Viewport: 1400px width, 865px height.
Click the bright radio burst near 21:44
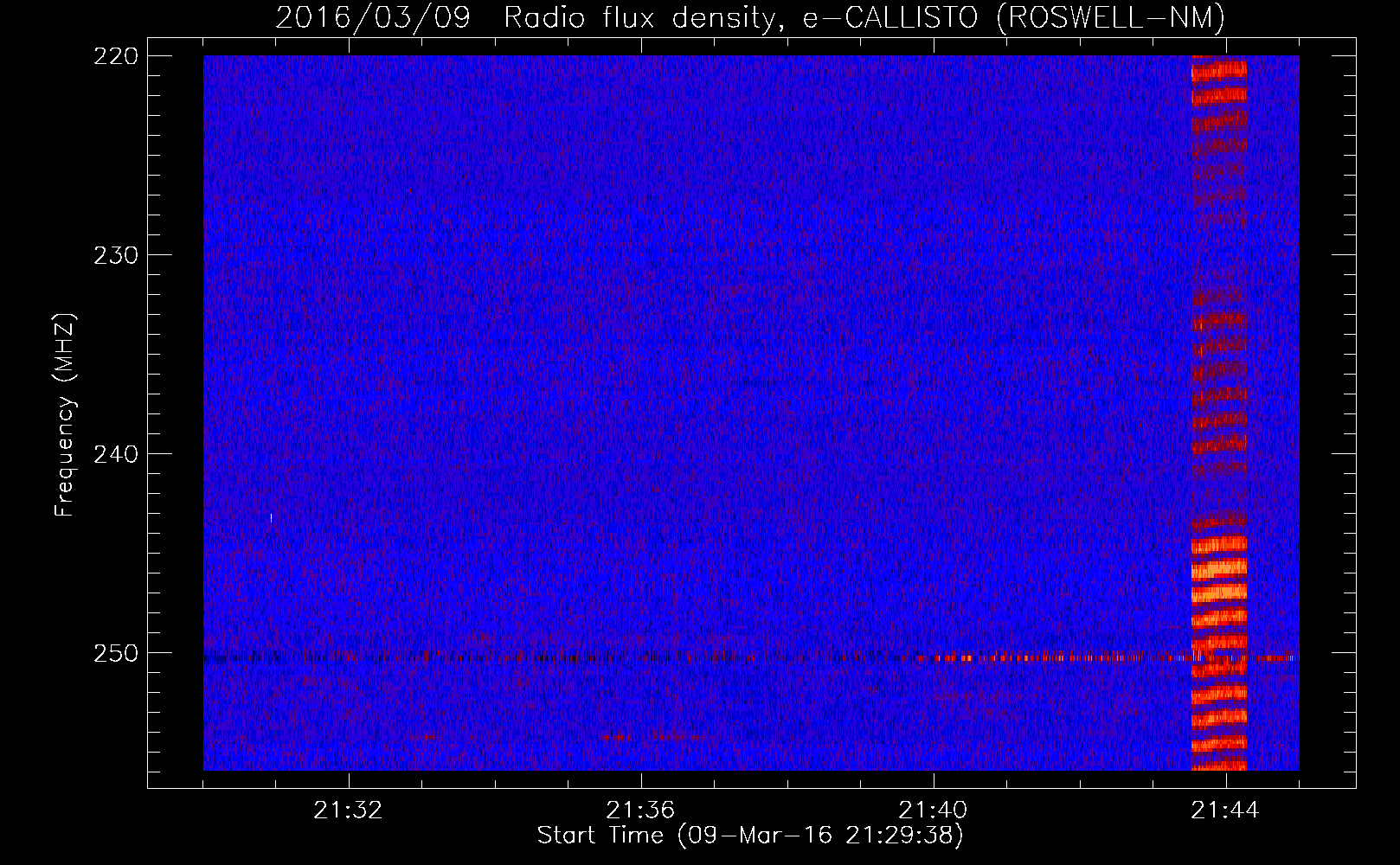click(x=1219, y=413)
